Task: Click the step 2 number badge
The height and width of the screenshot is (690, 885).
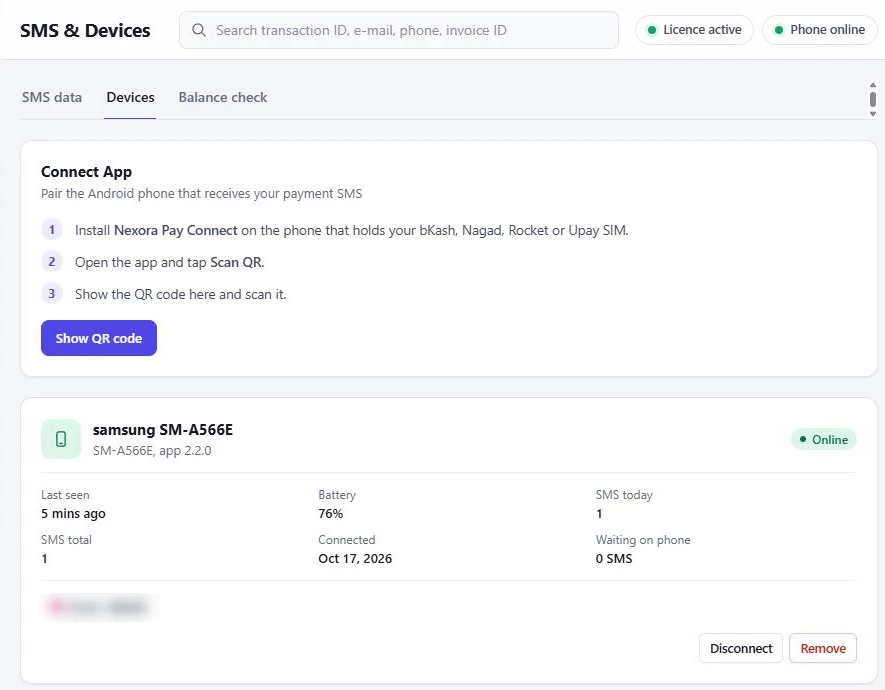Action: coord(52,262)
